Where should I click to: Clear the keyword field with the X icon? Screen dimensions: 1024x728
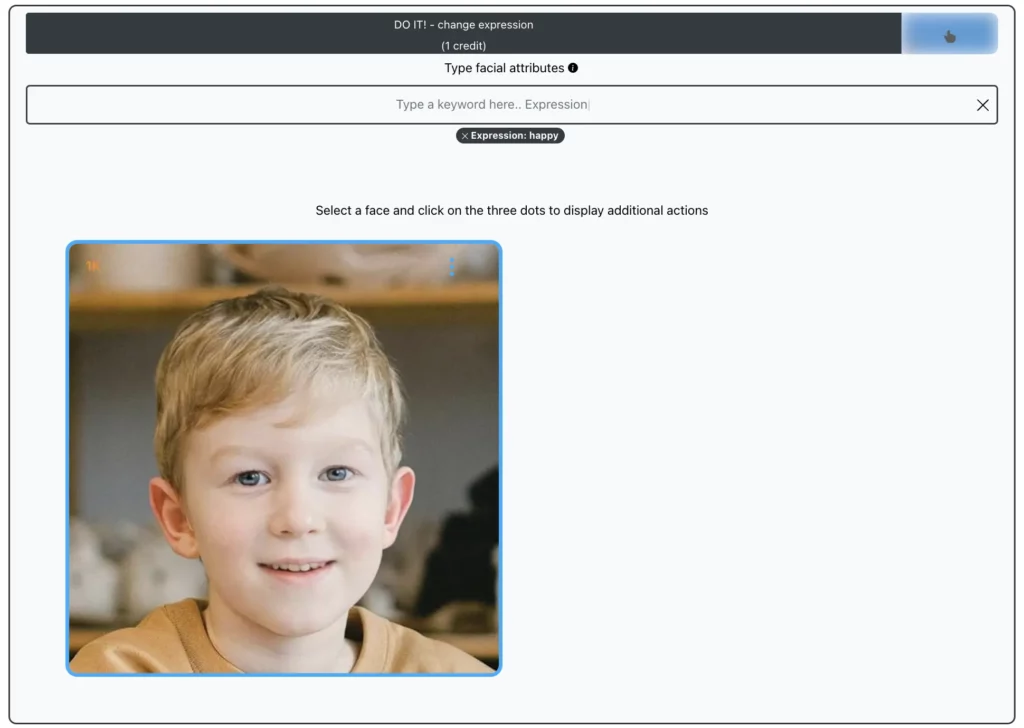point(983,104)
